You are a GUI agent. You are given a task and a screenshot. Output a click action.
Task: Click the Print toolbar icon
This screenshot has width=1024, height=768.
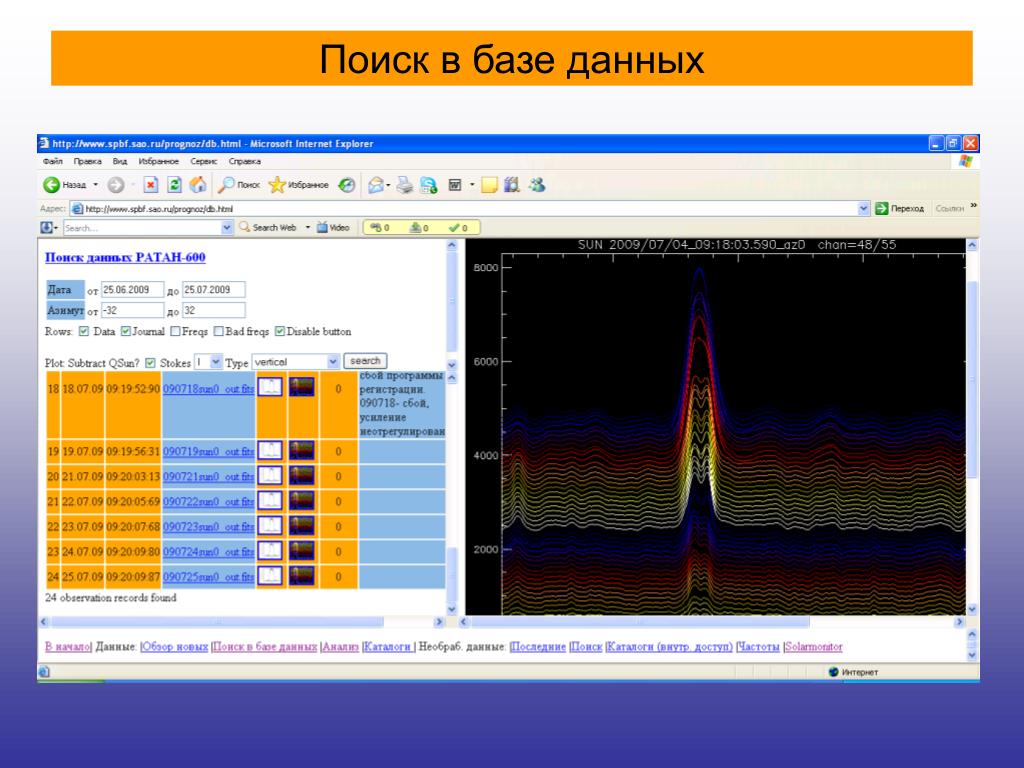tap(405, 185)
